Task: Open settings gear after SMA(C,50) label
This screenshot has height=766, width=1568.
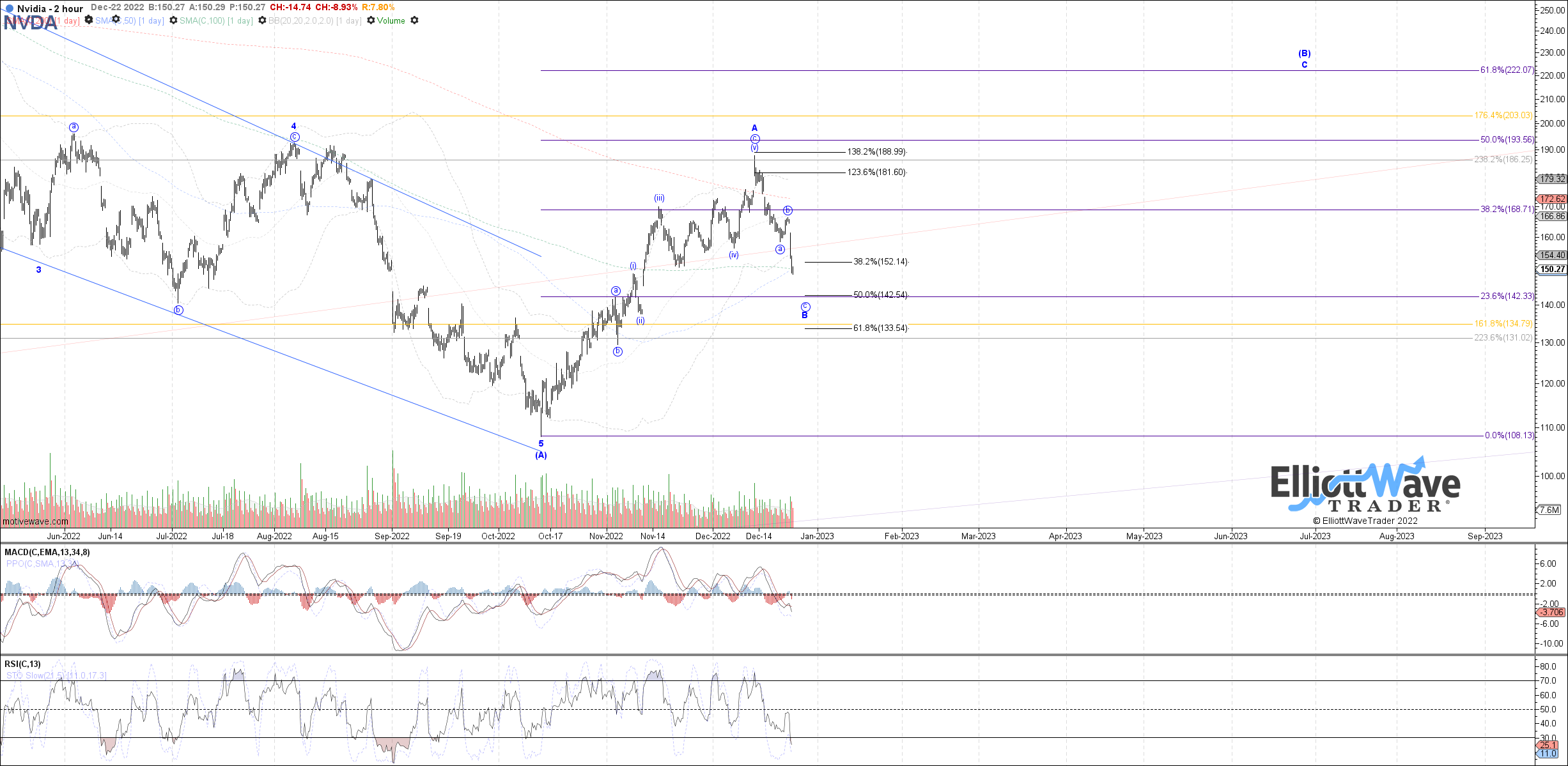Action: coord(173,20)
